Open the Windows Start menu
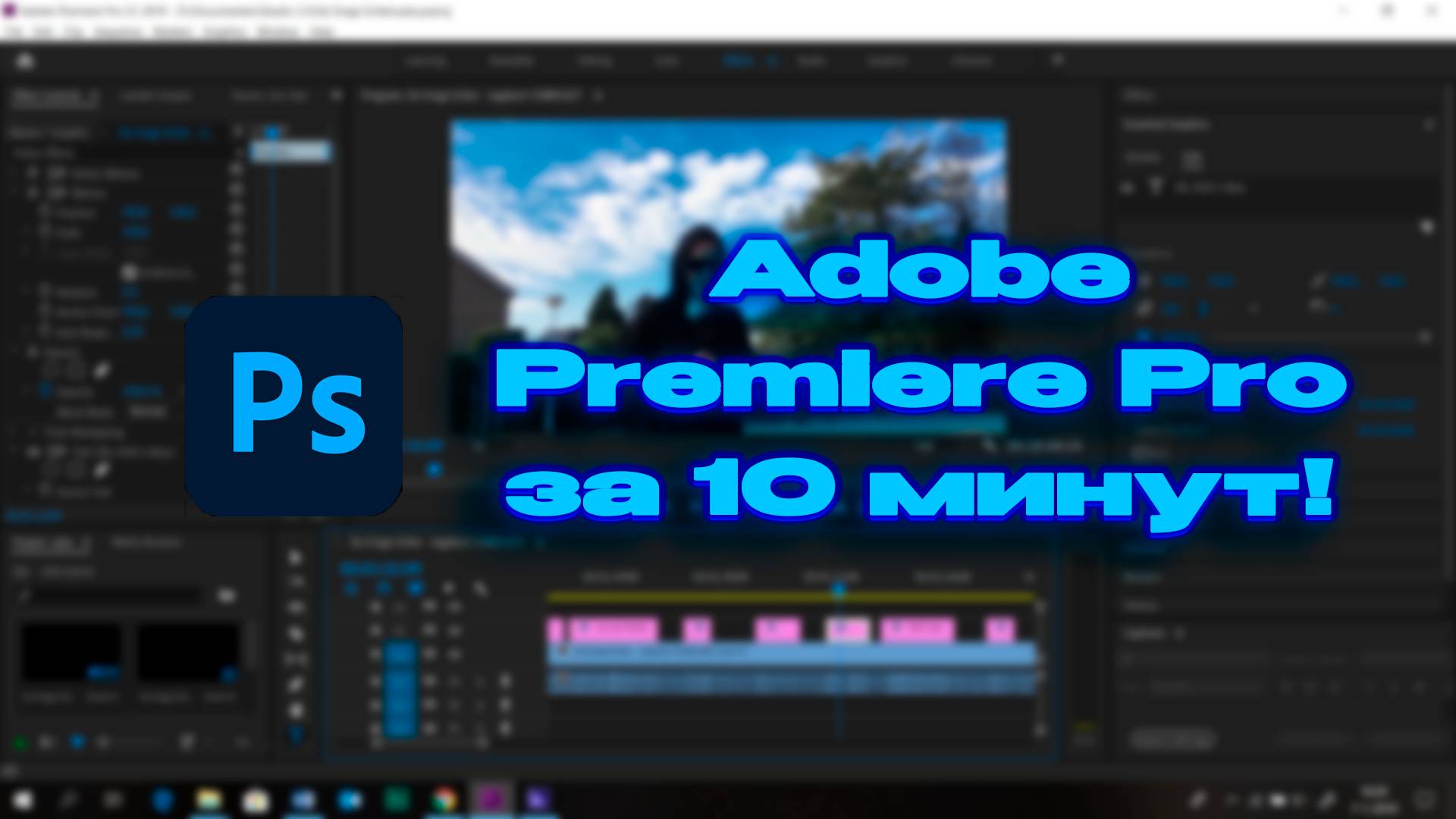 23,799
